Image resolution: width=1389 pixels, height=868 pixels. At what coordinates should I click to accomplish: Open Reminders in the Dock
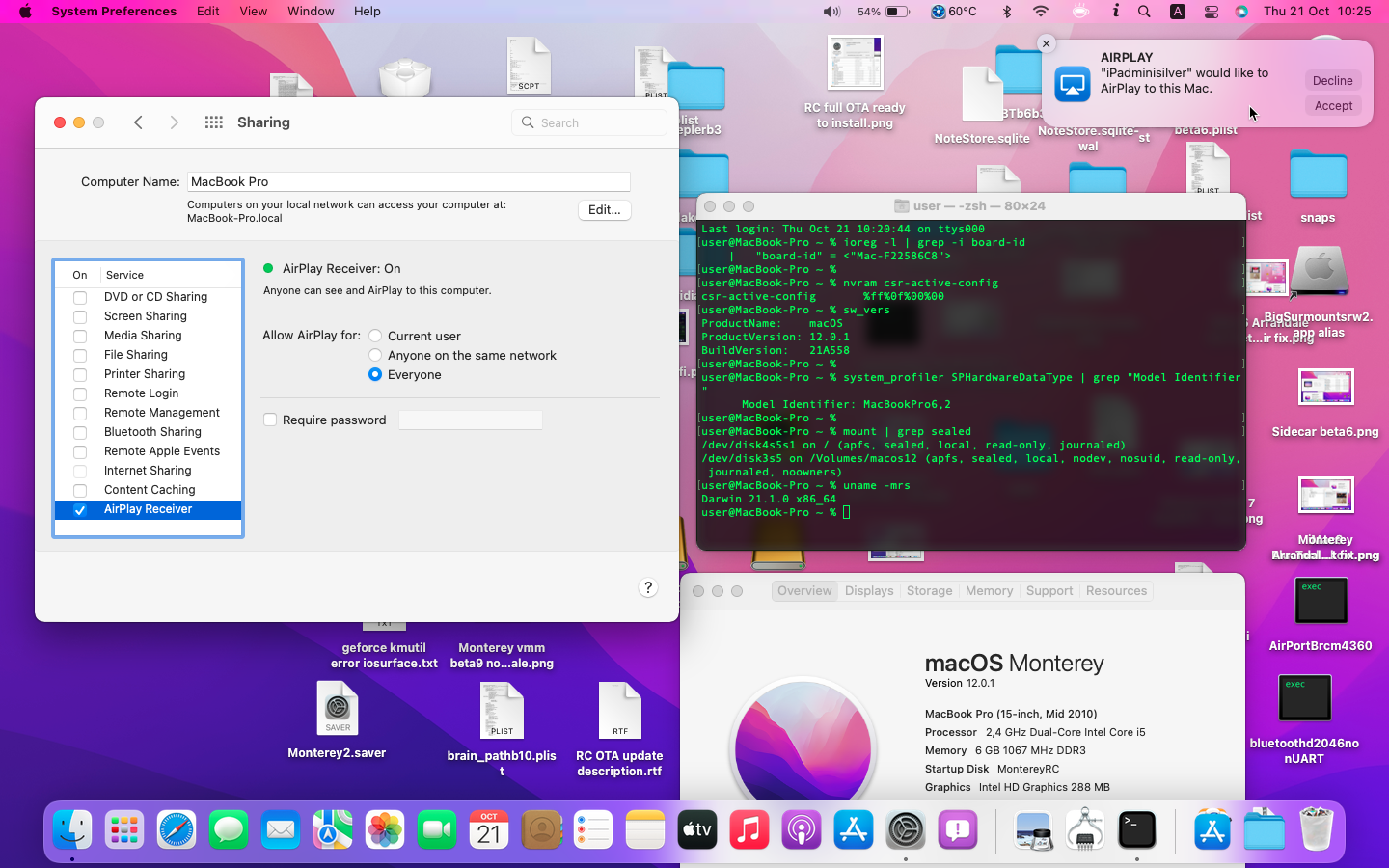[593, 829]
